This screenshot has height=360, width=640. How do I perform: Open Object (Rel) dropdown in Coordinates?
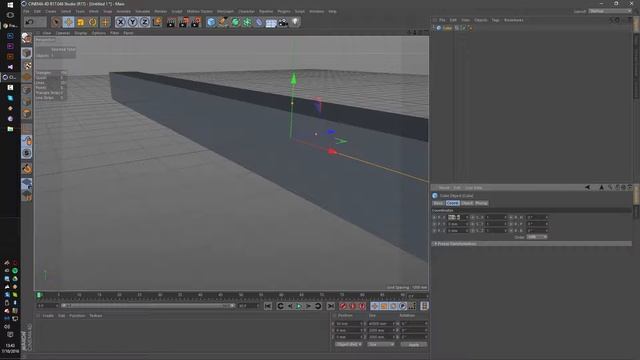click(348, 344)
